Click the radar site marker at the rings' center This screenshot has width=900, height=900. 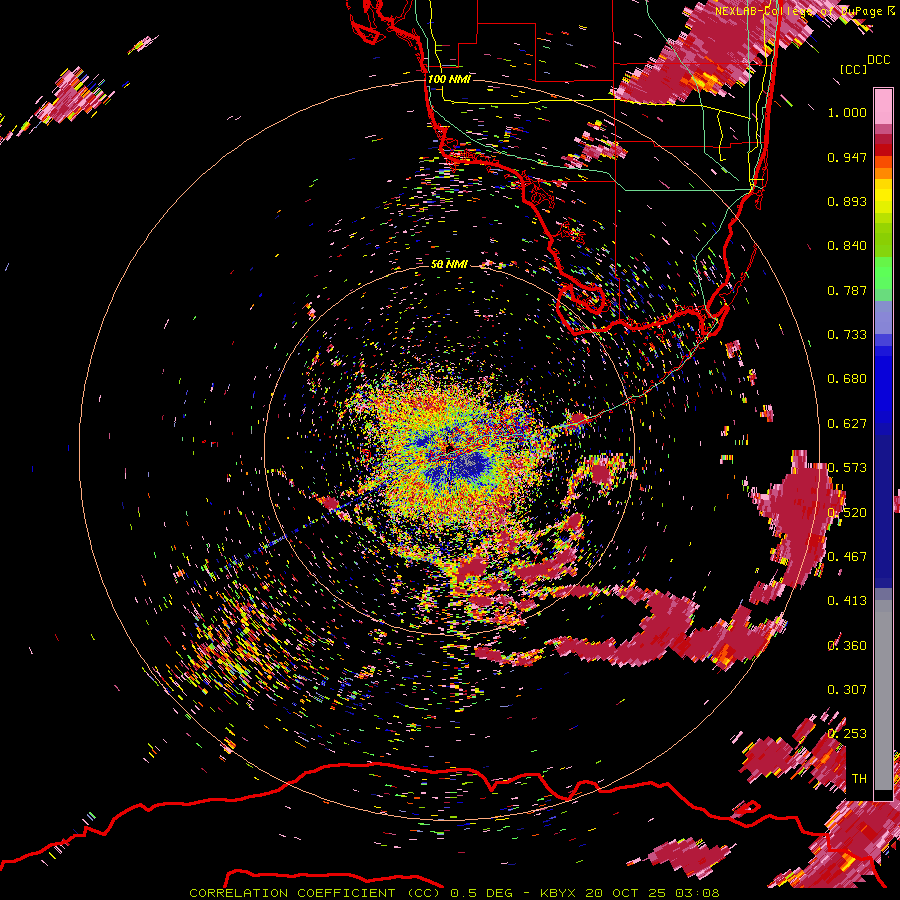(x=449, y=447)
